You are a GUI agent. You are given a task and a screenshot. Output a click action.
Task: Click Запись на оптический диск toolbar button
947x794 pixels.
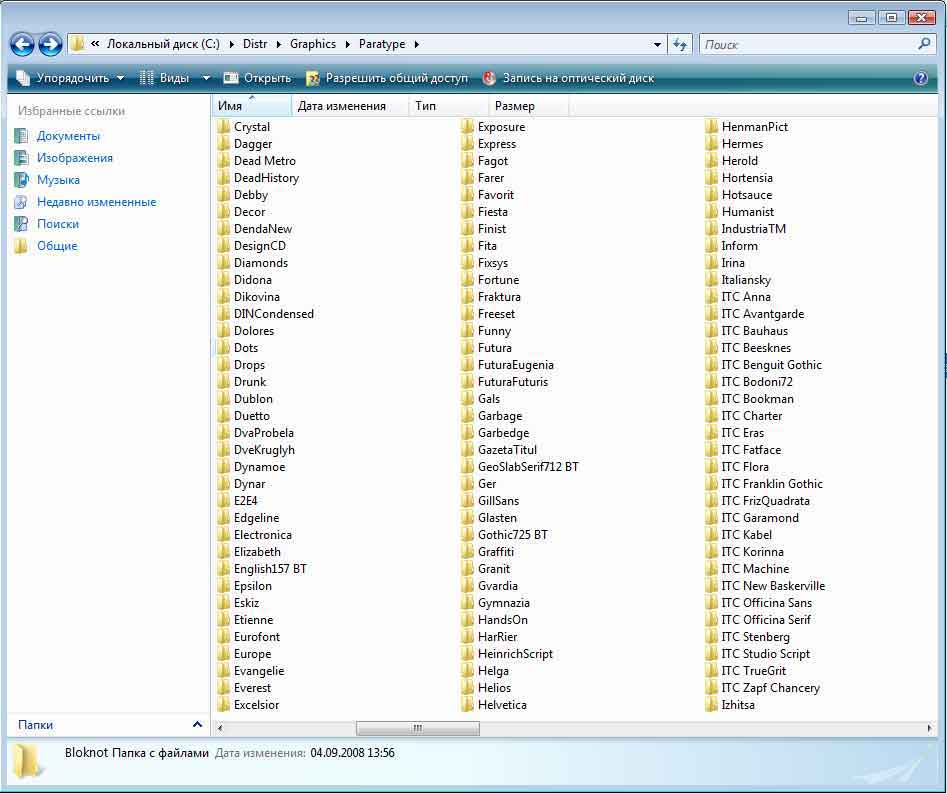(x=569, y=78)
